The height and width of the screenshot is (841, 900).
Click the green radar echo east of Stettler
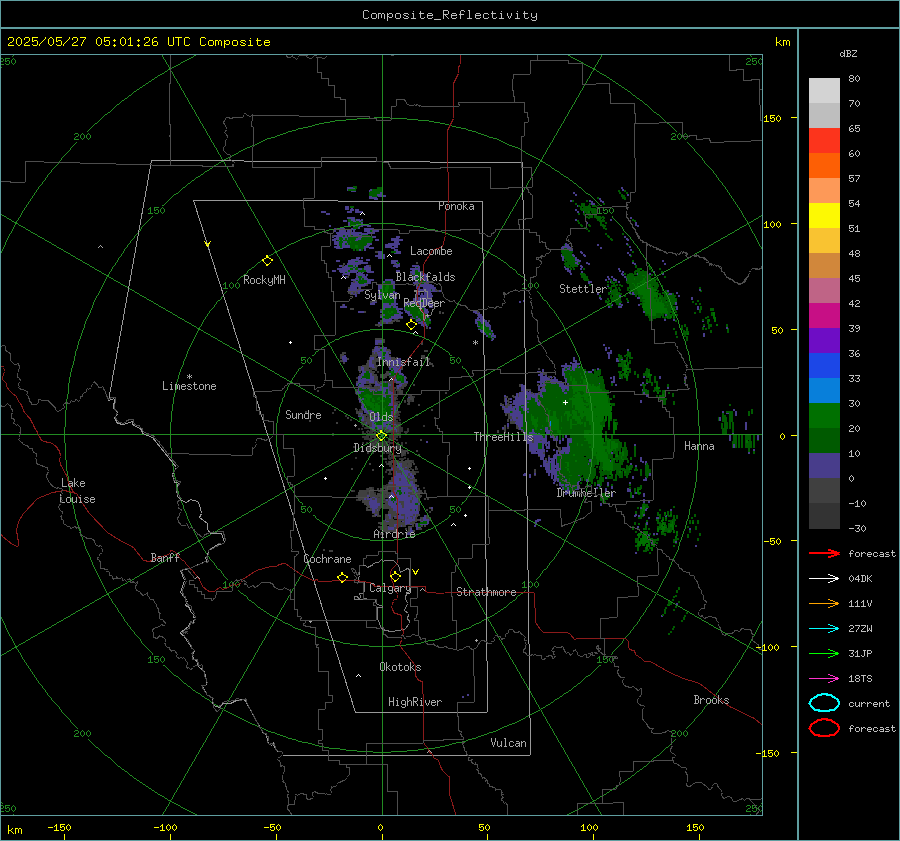pos(651,294)
